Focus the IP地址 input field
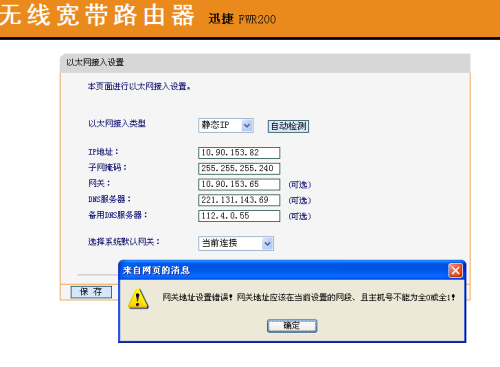 239,153
